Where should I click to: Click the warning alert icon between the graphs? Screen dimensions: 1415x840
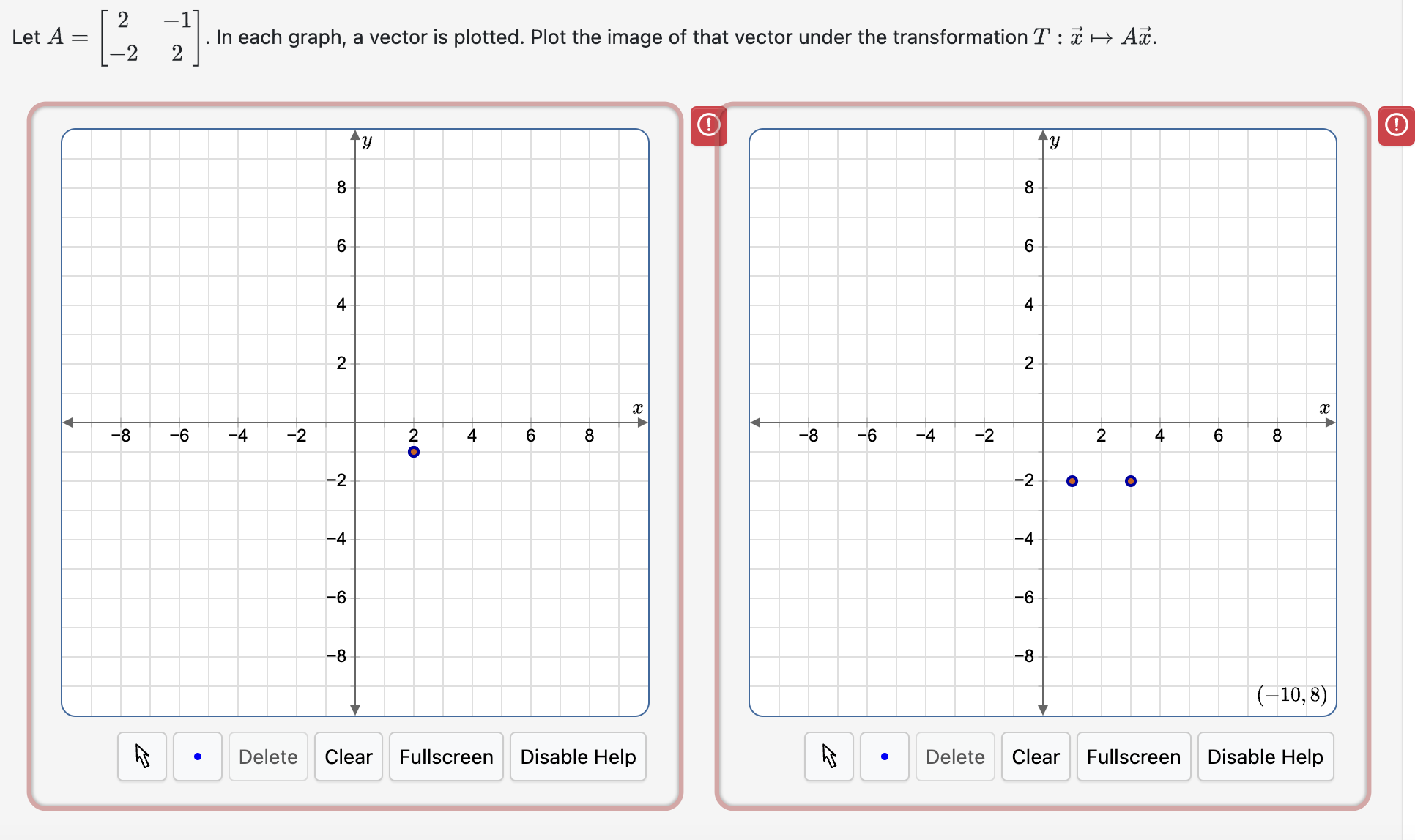click(x=707, y=125)
